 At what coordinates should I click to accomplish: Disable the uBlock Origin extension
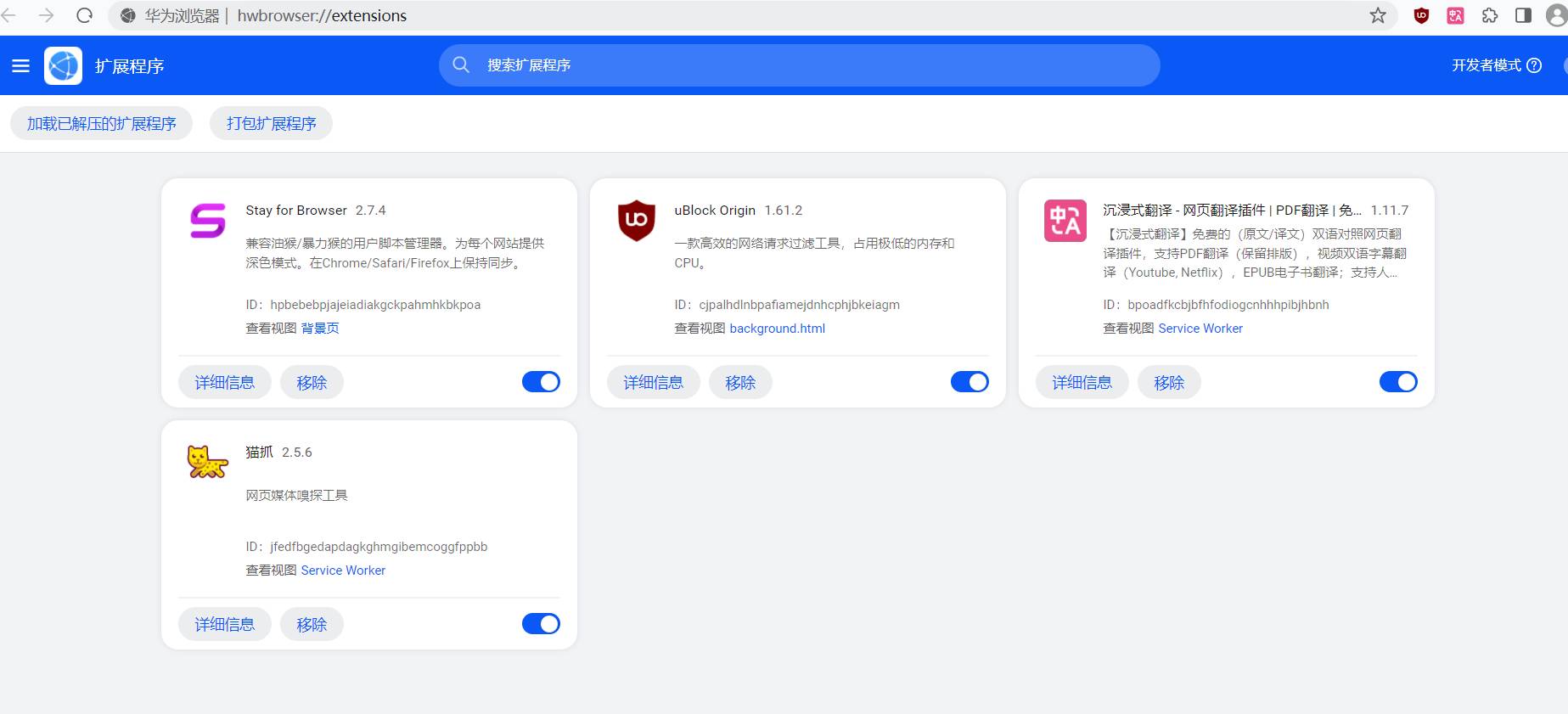tap(969, 382)
